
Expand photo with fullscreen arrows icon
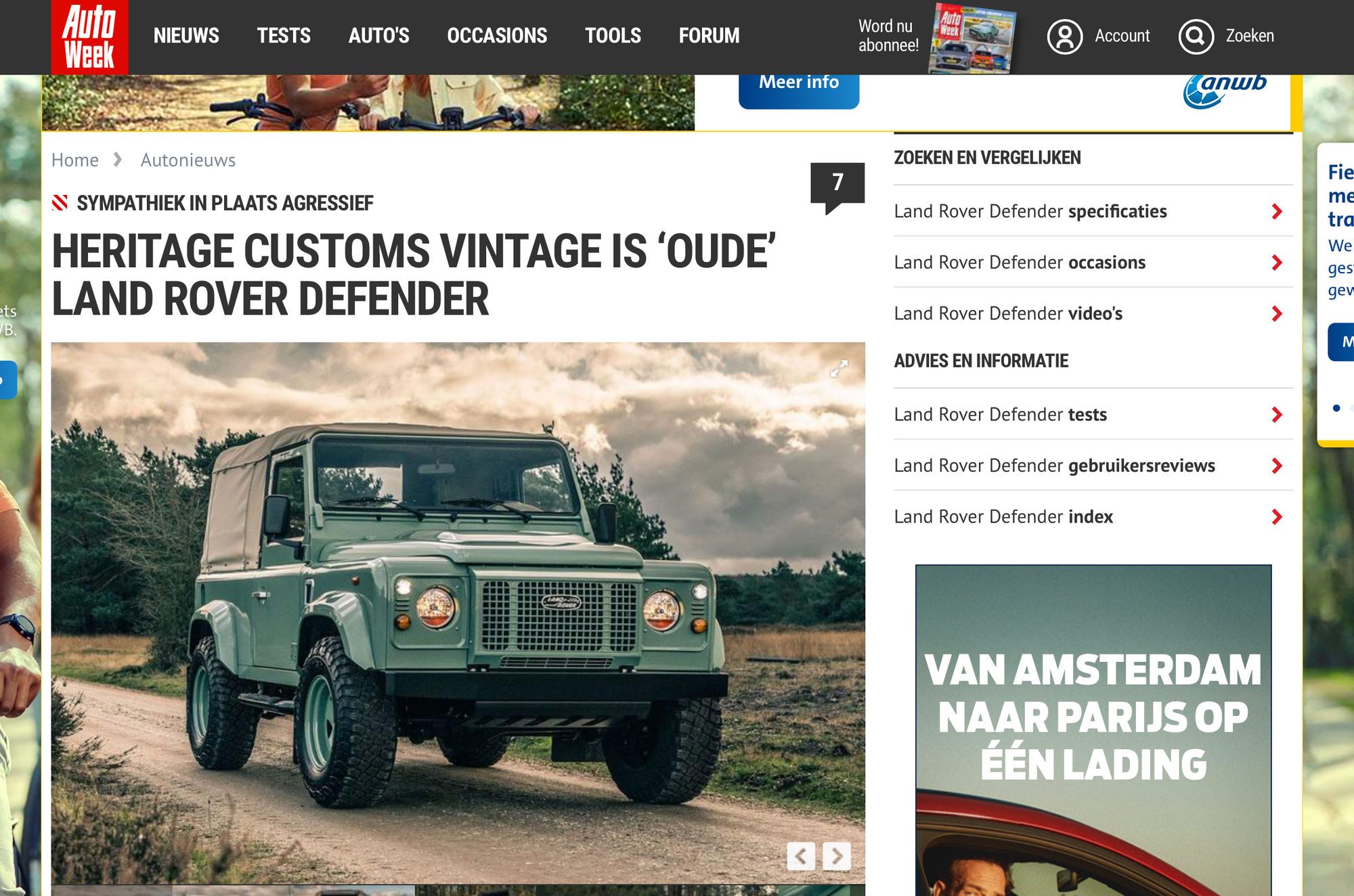pos(839,369)
